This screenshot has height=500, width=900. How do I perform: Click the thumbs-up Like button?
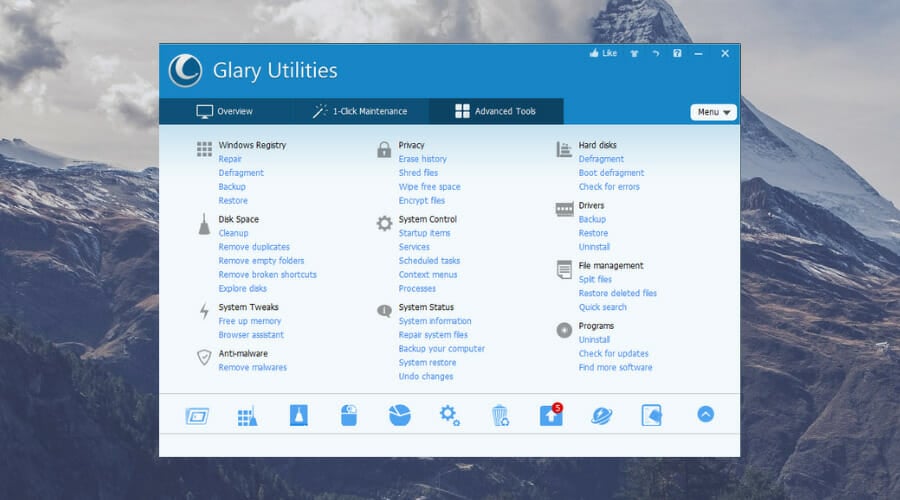[603, 53]
